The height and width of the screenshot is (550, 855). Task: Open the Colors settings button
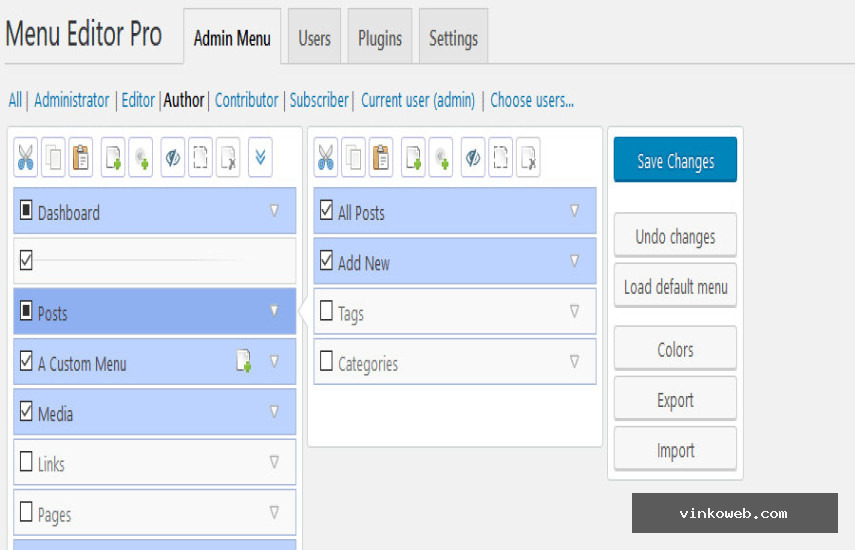(675, 348)
